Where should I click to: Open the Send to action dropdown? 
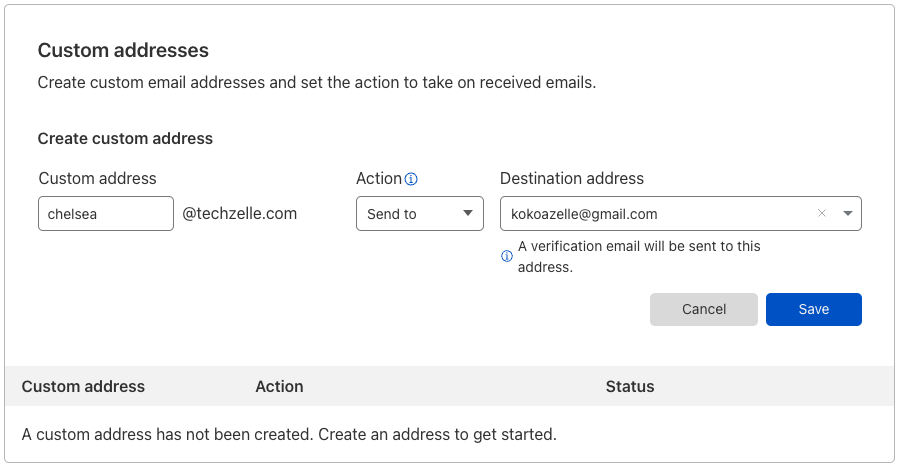coord(420,214)
